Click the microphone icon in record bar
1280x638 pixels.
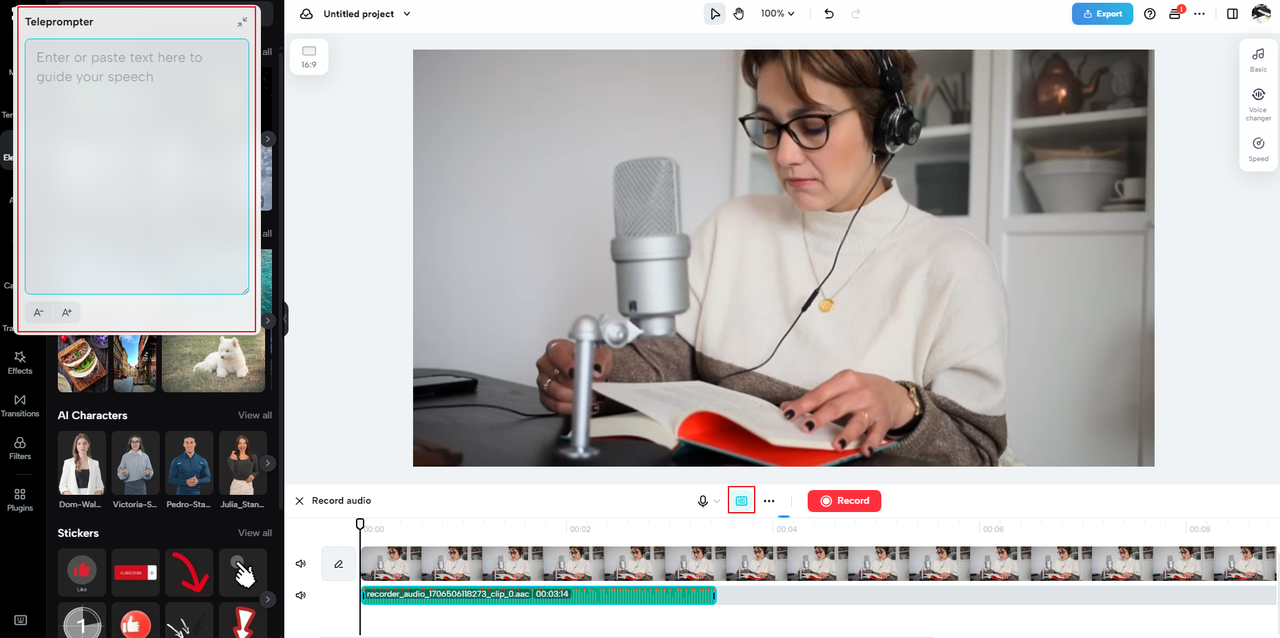point(703,501)
